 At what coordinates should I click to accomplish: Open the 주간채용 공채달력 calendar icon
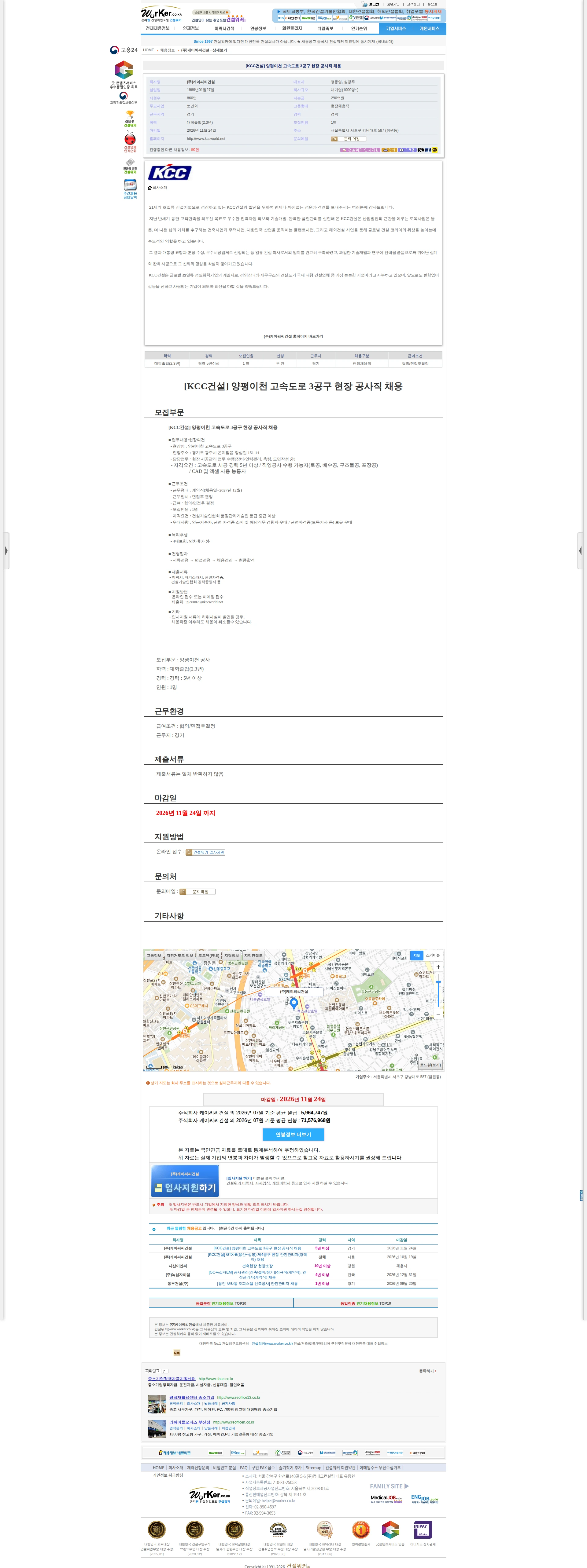point(130,189)
